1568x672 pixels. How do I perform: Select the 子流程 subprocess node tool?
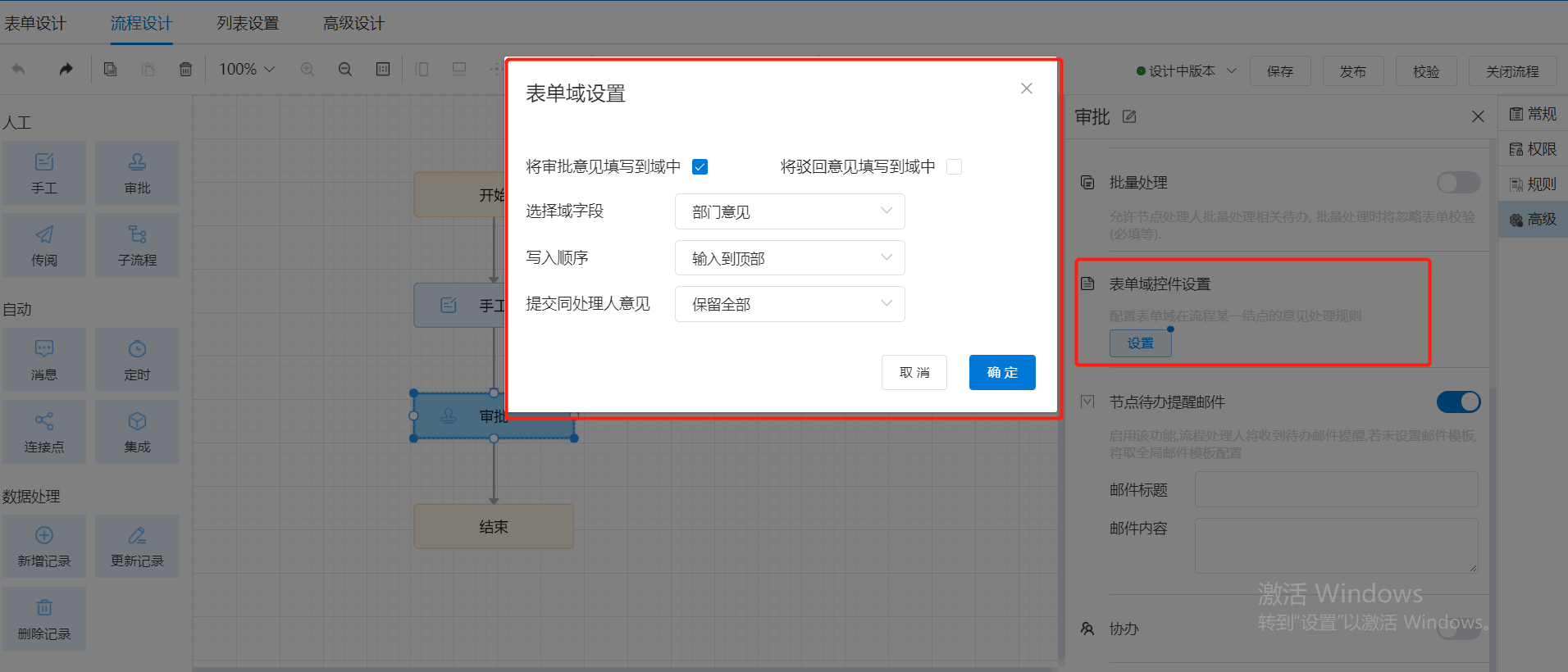click(x=137, y=245)
